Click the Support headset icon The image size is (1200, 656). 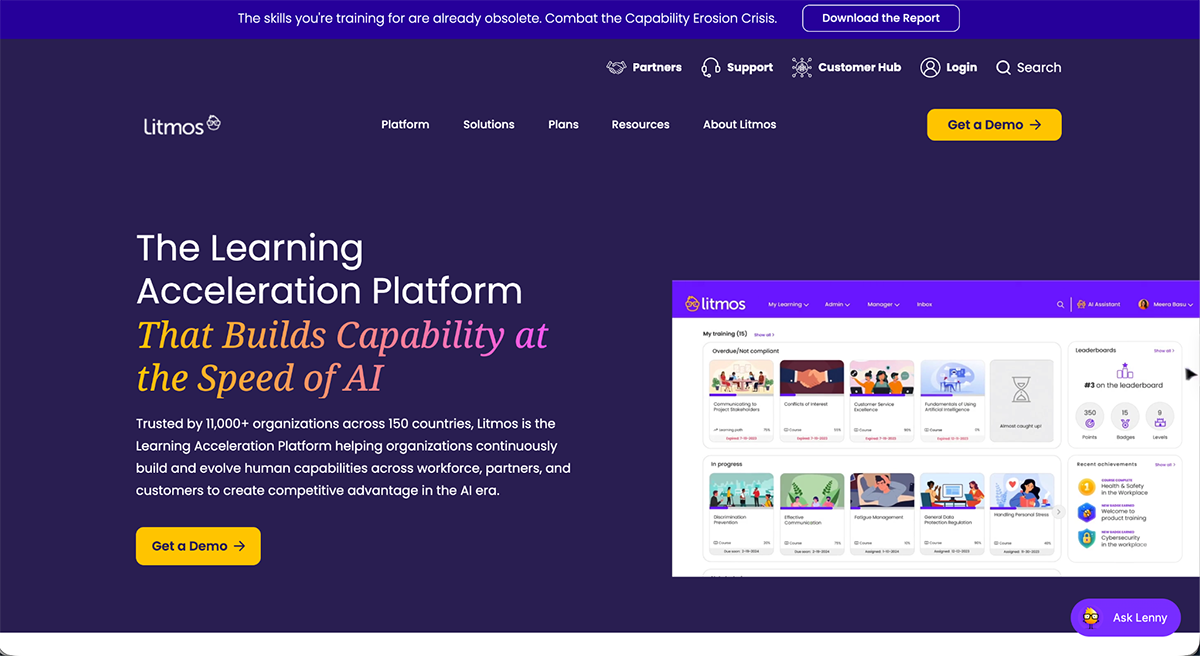[711, 67]
